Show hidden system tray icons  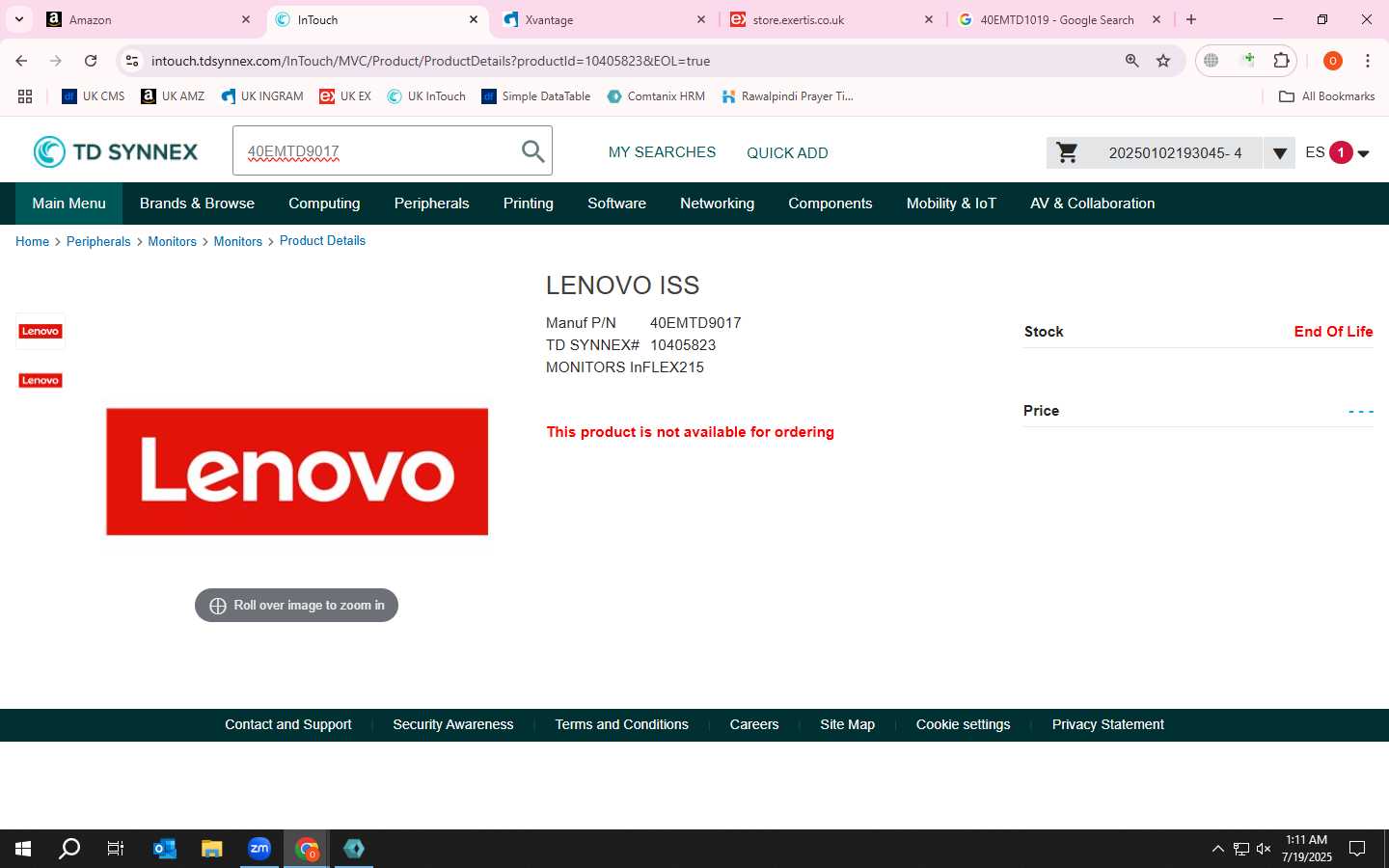click(1217, 849)
